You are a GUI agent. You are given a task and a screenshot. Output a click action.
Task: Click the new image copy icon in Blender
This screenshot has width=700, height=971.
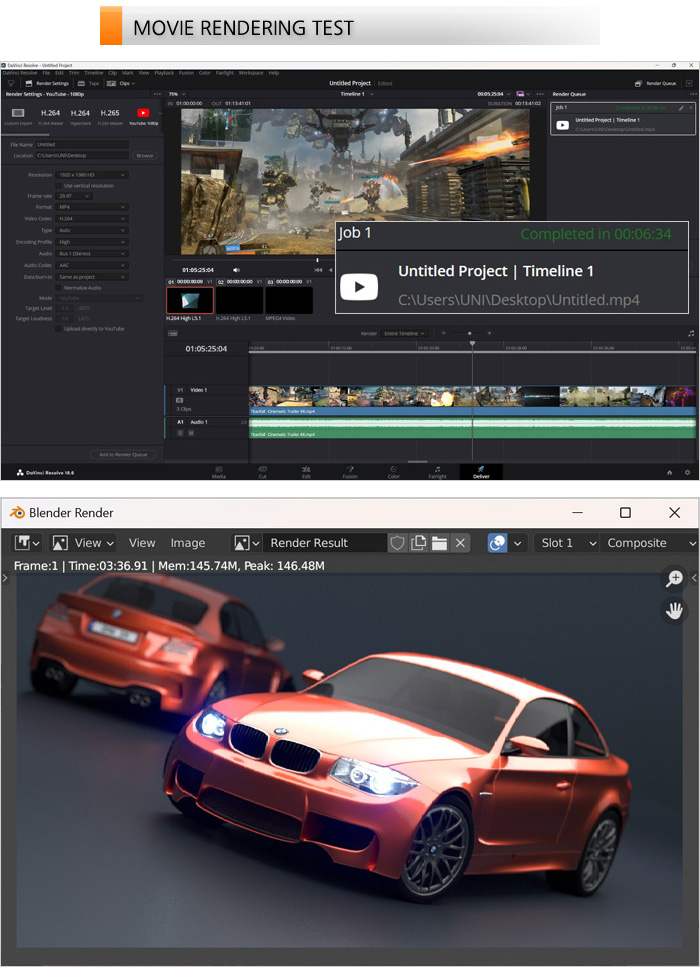(419, 543)
